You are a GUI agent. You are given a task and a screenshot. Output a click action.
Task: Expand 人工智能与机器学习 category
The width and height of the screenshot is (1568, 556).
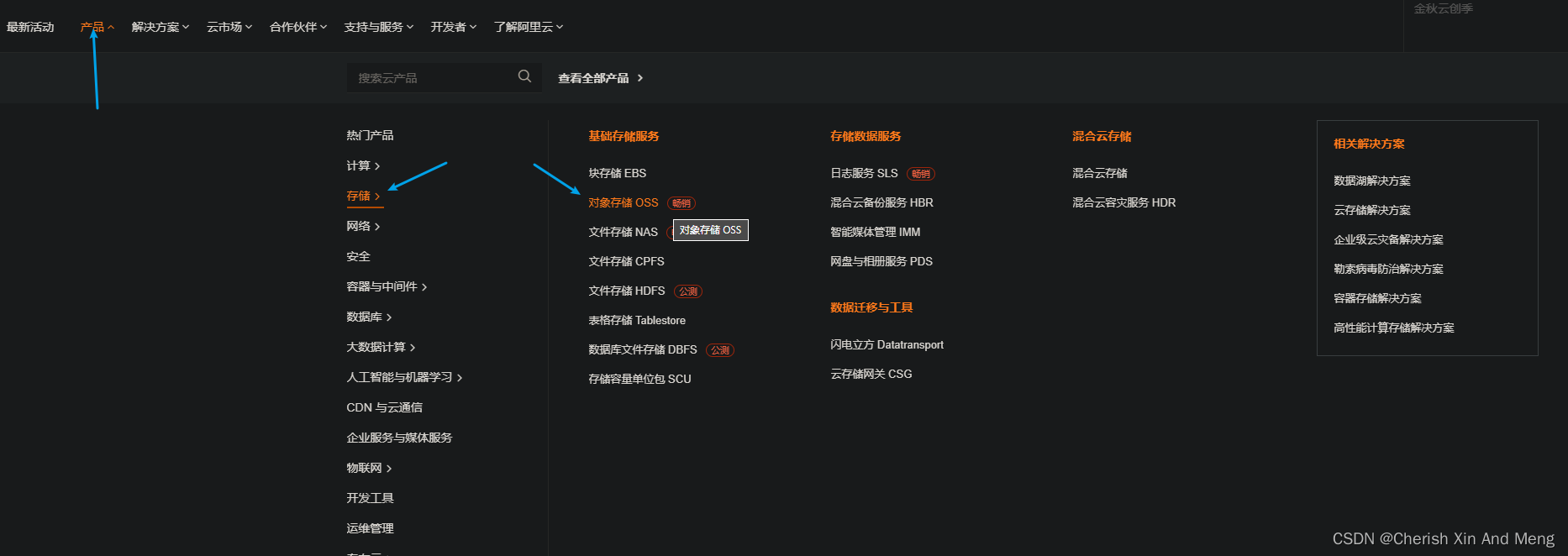pyautogui.click(x=404, y=377)
